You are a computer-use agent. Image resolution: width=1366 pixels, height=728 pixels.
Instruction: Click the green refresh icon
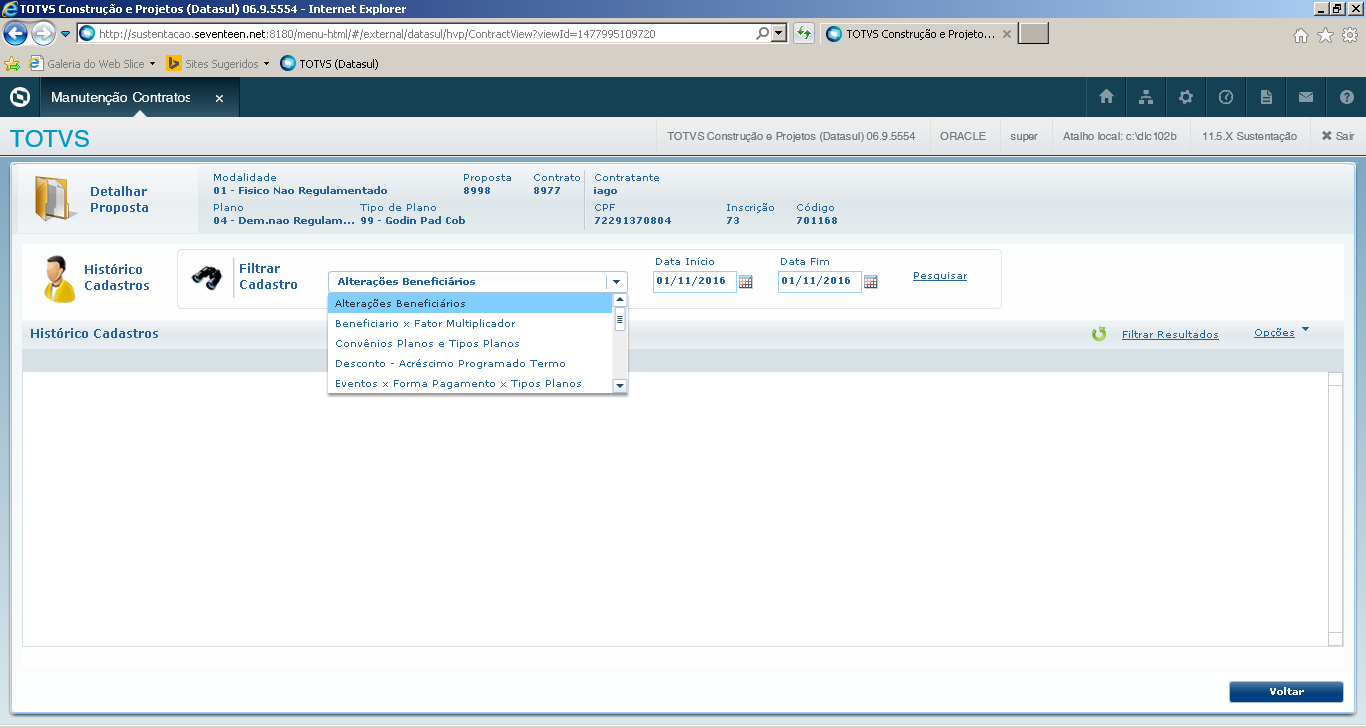pos(1099,334)
